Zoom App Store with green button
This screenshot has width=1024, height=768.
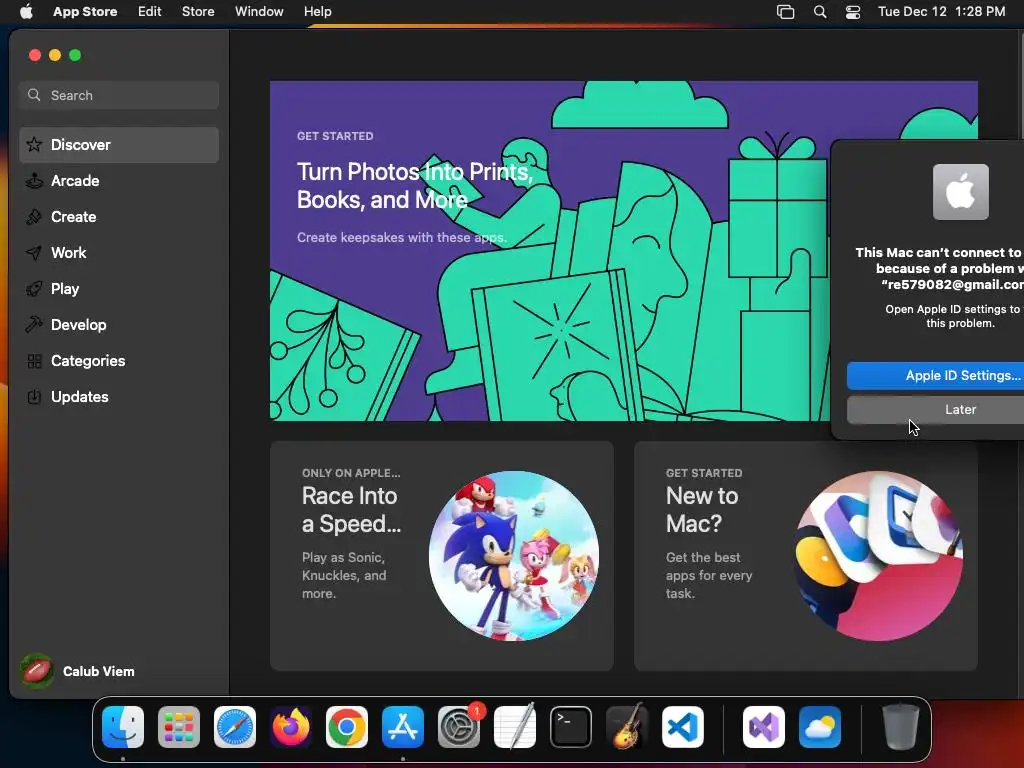point(75,56)
